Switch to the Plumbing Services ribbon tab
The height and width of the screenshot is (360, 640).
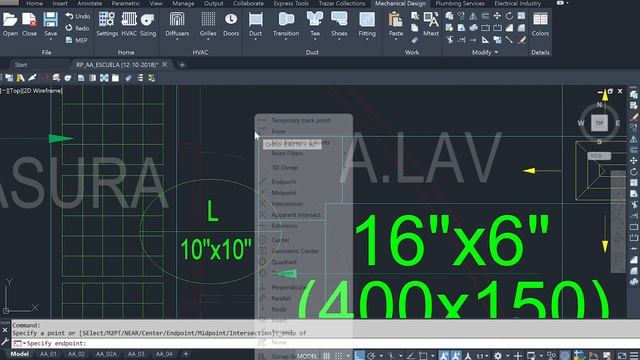(x=460, y=3)
